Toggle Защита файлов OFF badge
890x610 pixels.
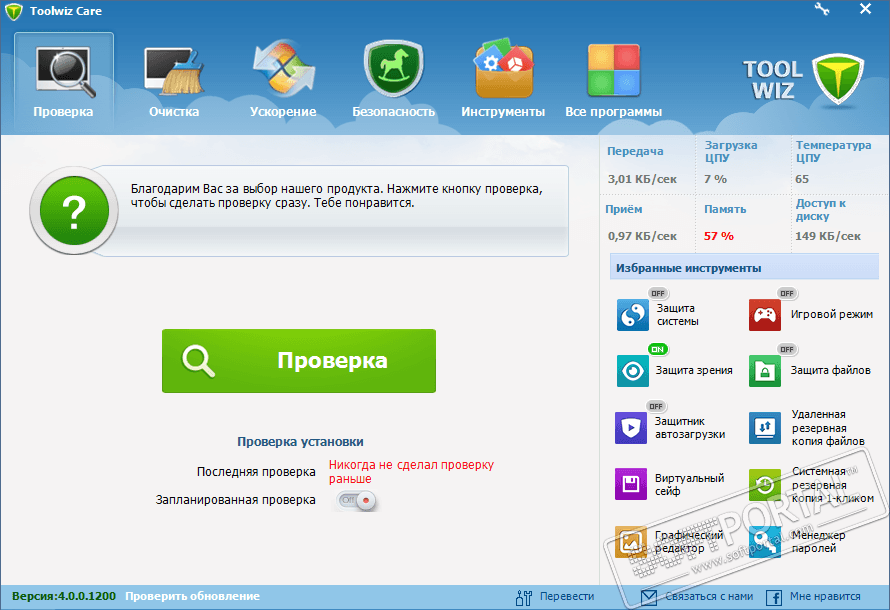tap(787, 349)
